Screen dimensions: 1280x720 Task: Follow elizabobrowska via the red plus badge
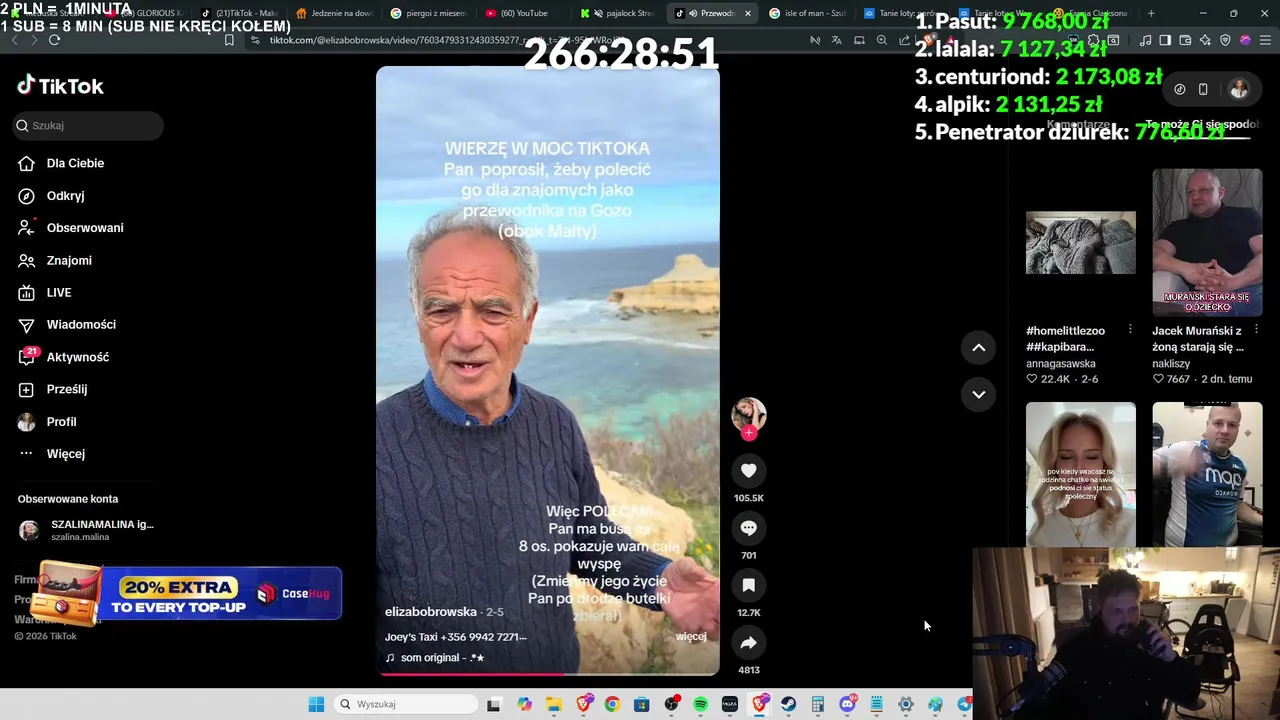click(748, 433)
